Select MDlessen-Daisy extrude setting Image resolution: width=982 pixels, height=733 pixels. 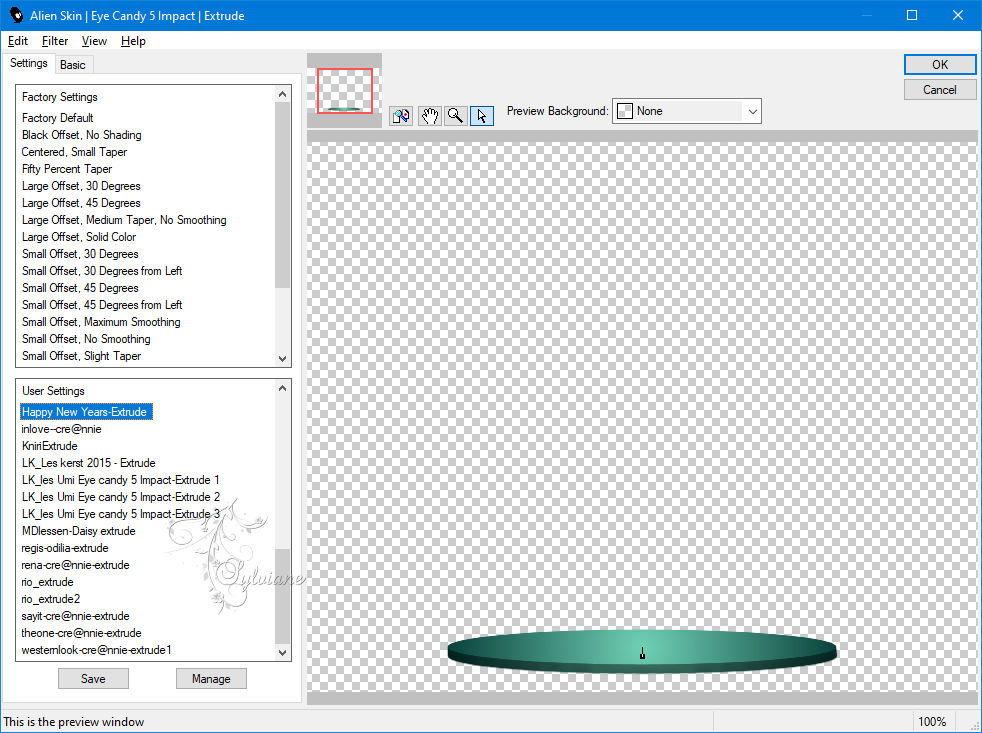[x=78, y=531]
